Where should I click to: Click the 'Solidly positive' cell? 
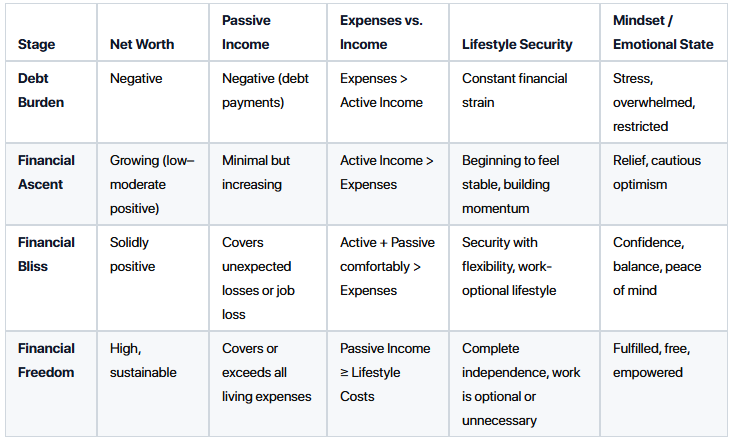(x=133, y=255)
